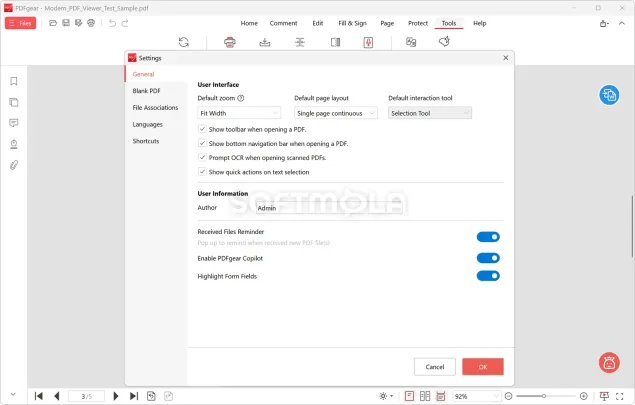Open the attachments paperclip sidebar panel
The width and height of the screenshot is (635, 405).
click(14, 165)
